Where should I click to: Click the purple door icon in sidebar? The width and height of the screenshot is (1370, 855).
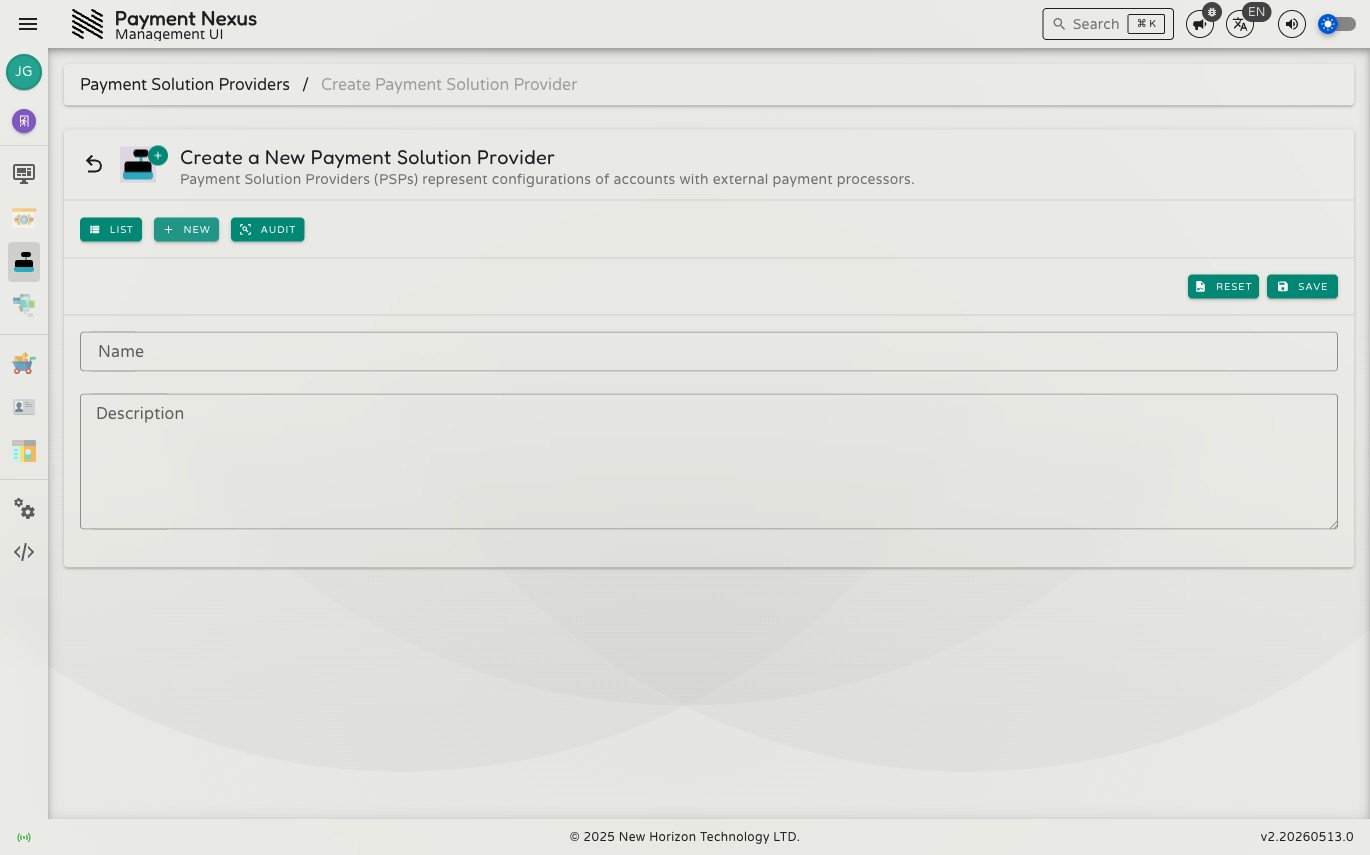click(24, 121)
